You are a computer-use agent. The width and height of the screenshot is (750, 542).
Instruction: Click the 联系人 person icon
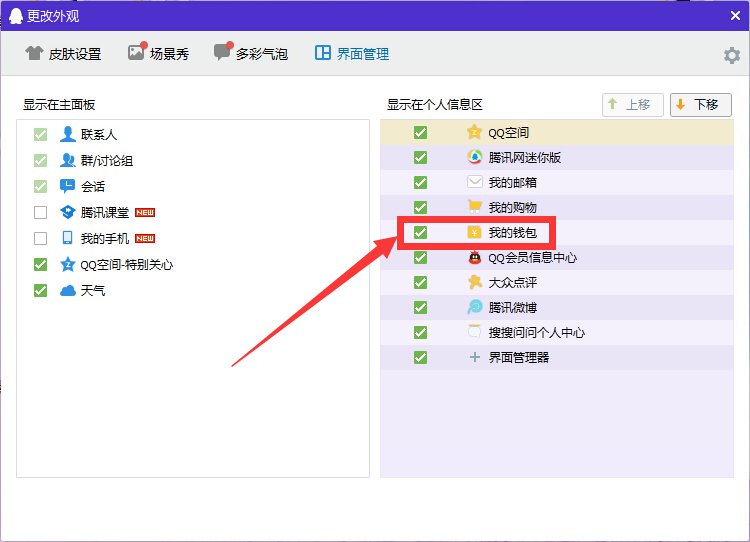point(67,134)
